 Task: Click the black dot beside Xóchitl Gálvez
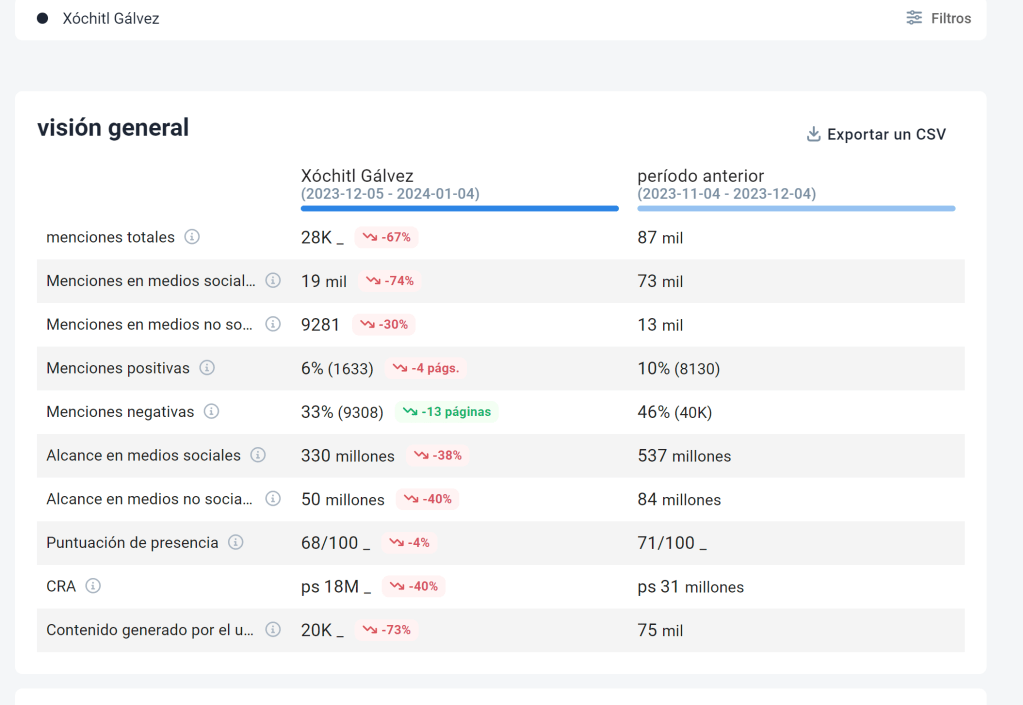(x=43, y=18)
